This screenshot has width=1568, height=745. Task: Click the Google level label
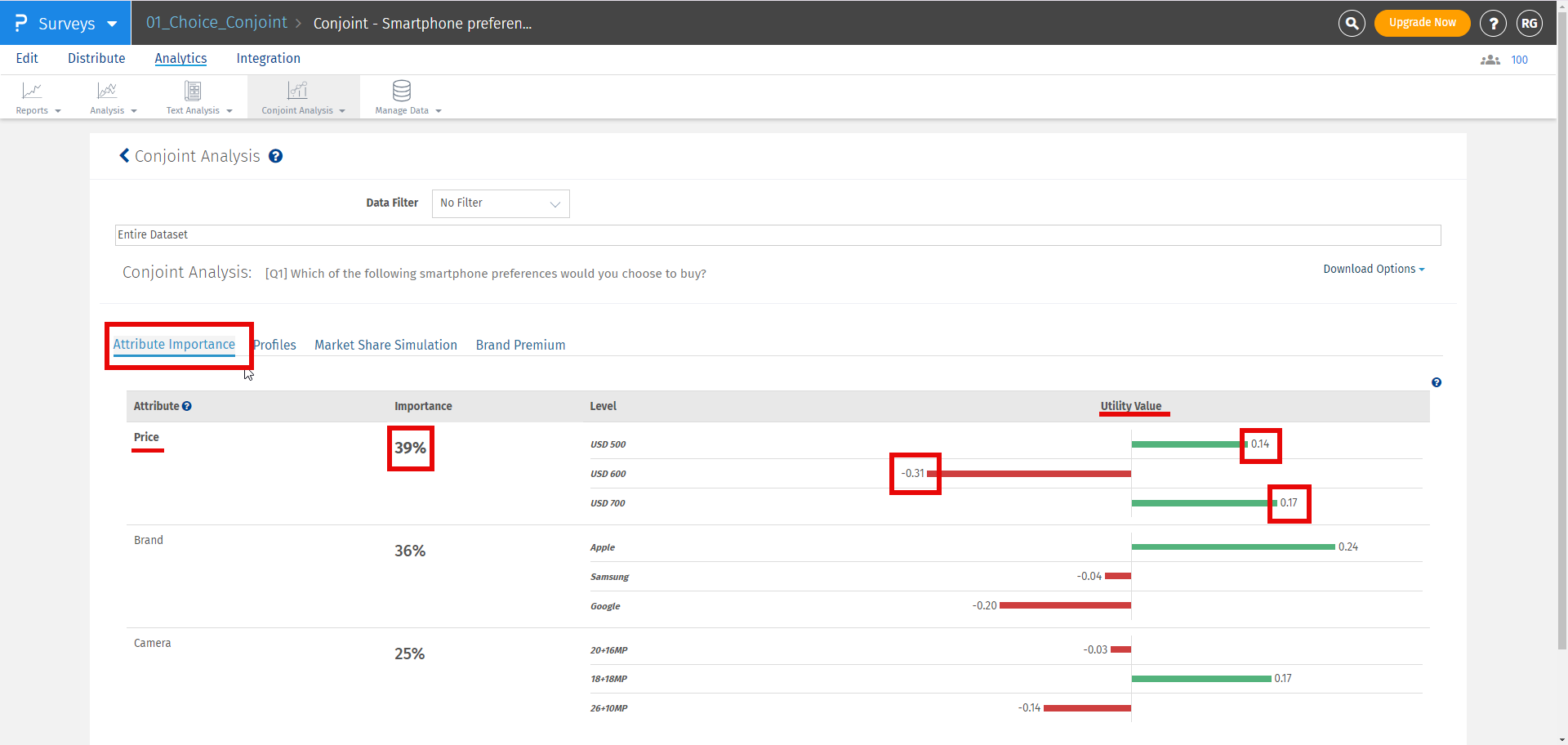click(x=605, y=606)
